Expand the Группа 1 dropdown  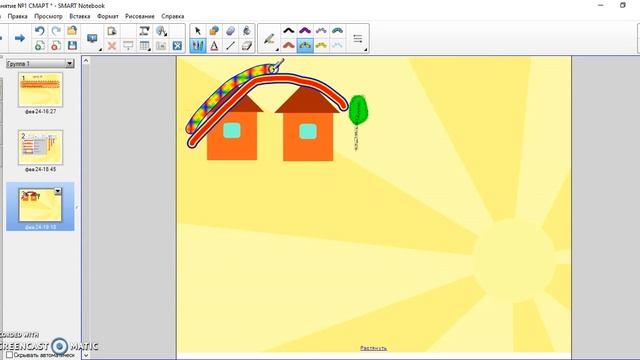(x=69, y=64)
